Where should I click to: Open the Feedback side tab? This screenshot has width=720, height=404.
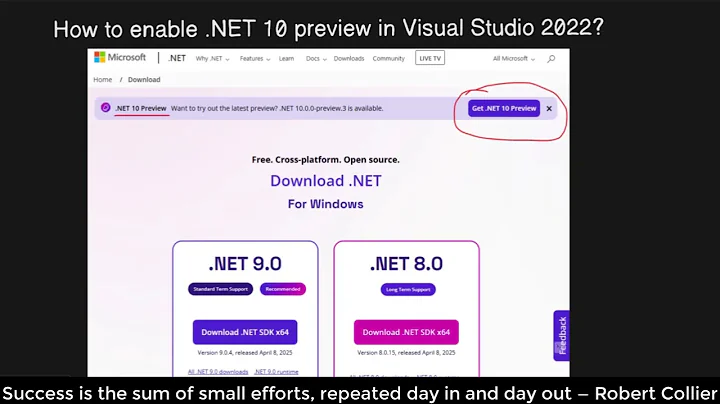pos(561,336)
